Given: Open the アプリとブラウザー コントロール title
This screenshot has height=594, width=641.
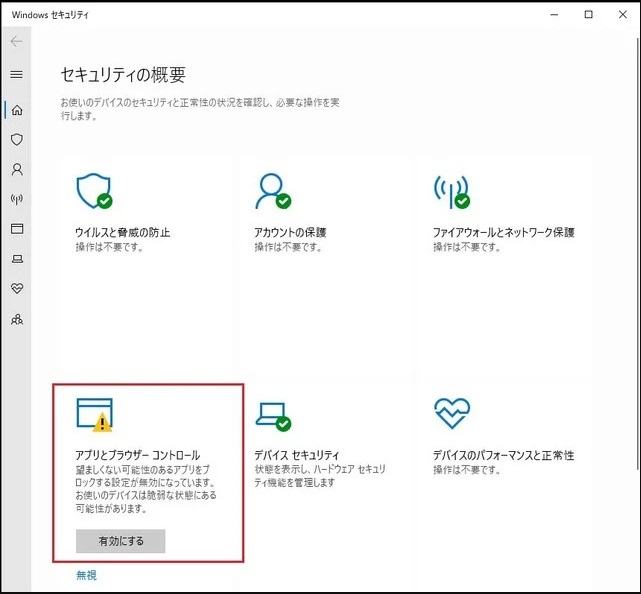Looking at the screenshot, I should click(x=138, y=455).
